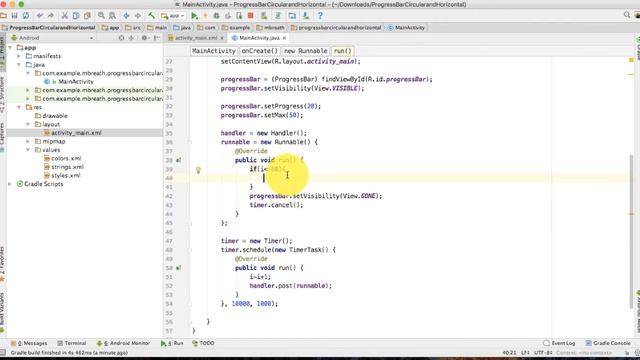Click the Undo arrow icon
640x360 pixels.
40,16
